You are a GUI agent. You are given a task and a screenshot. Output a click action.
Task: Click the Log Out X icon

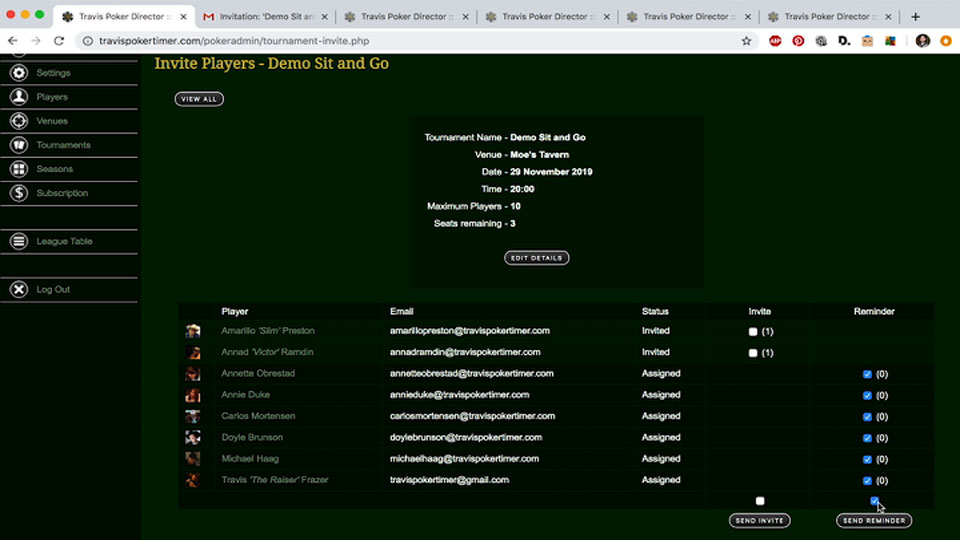coord(18,289)
